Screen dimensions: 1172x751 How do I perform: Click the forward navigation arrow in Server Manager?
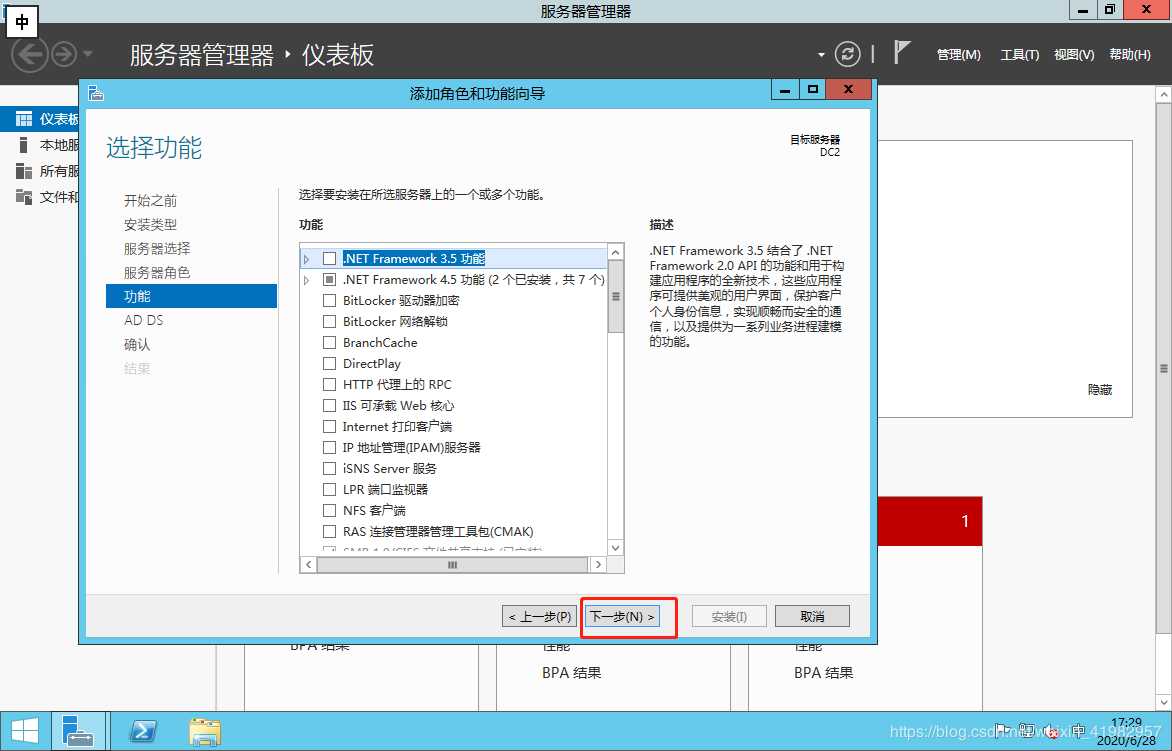(x=64, y=55)
